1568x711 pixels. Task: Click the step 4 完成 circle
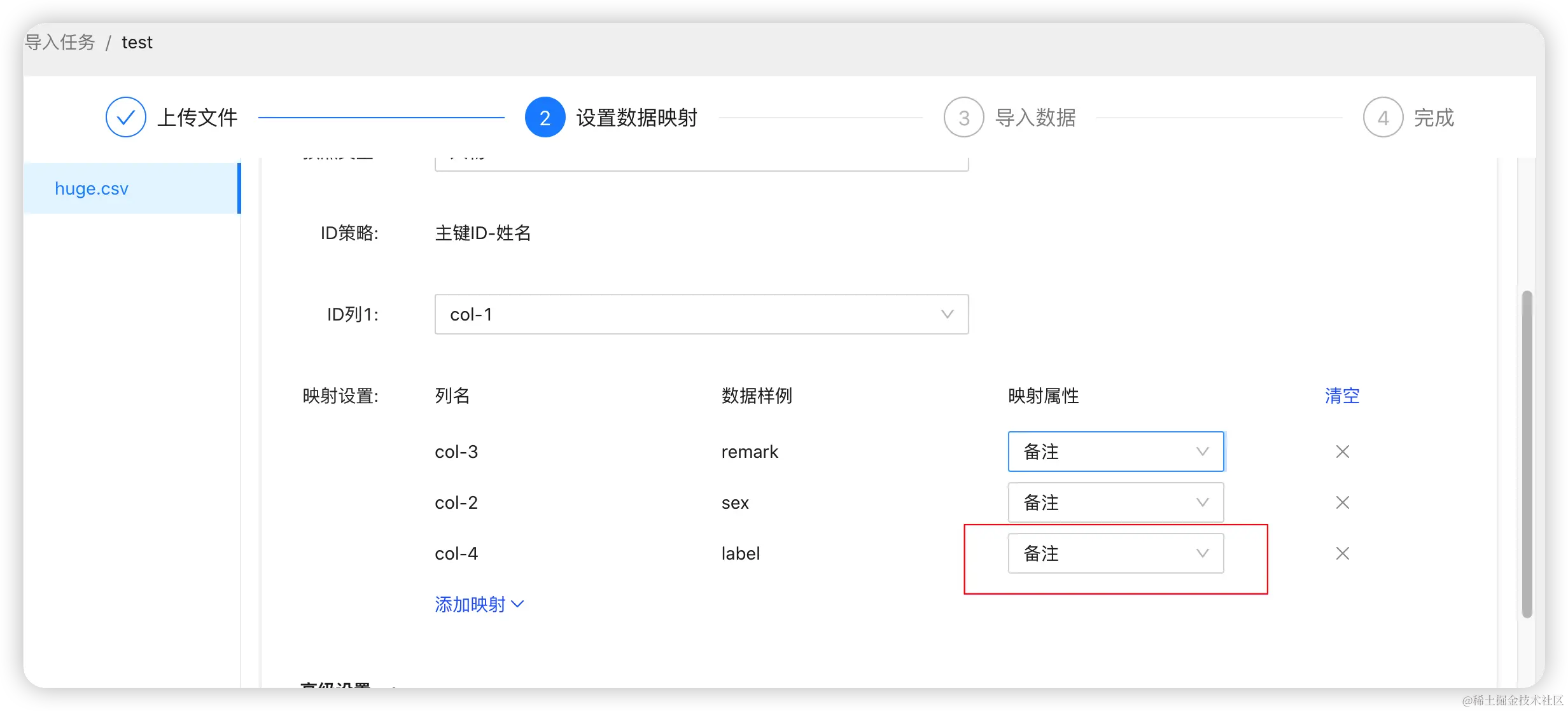click(x=1382, y=117)
